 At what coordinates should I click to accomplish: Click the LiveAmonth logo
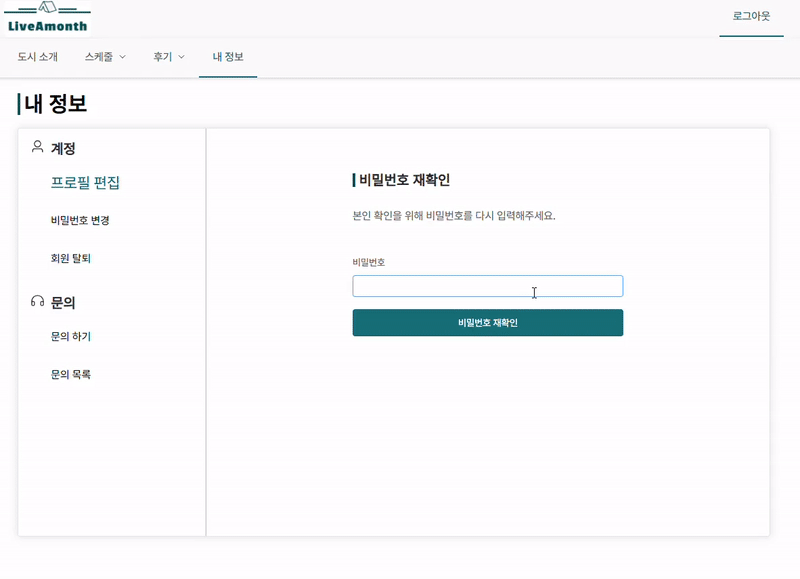coord(47,18)
